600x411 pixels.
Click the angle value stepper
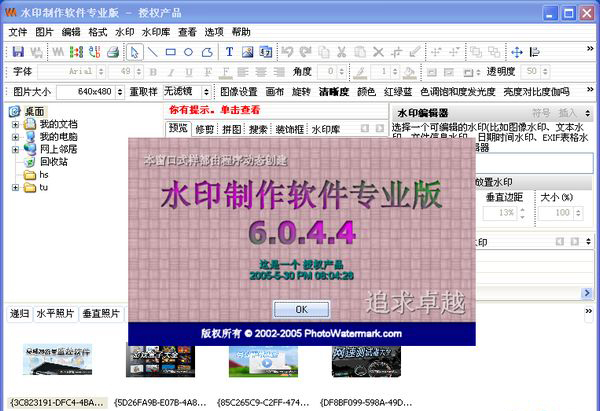click(342, 72)
